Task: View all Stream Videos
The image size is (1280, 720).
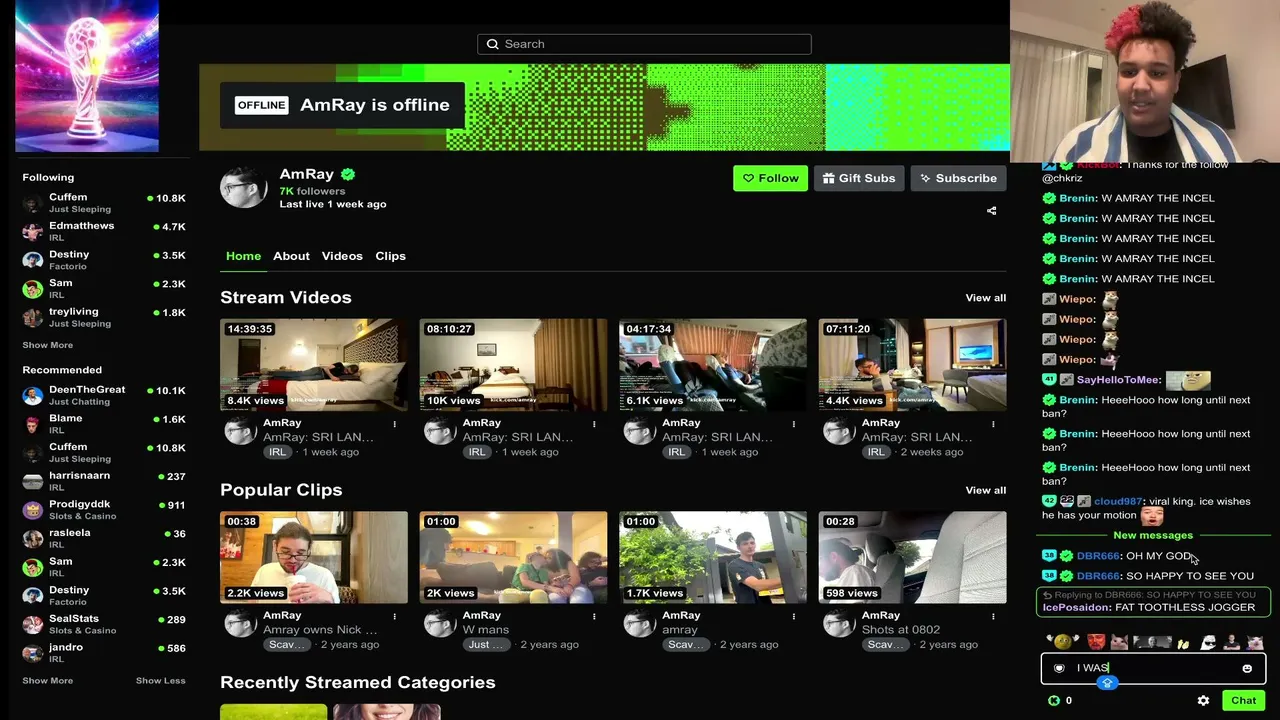Action: [x=986, y=298]
